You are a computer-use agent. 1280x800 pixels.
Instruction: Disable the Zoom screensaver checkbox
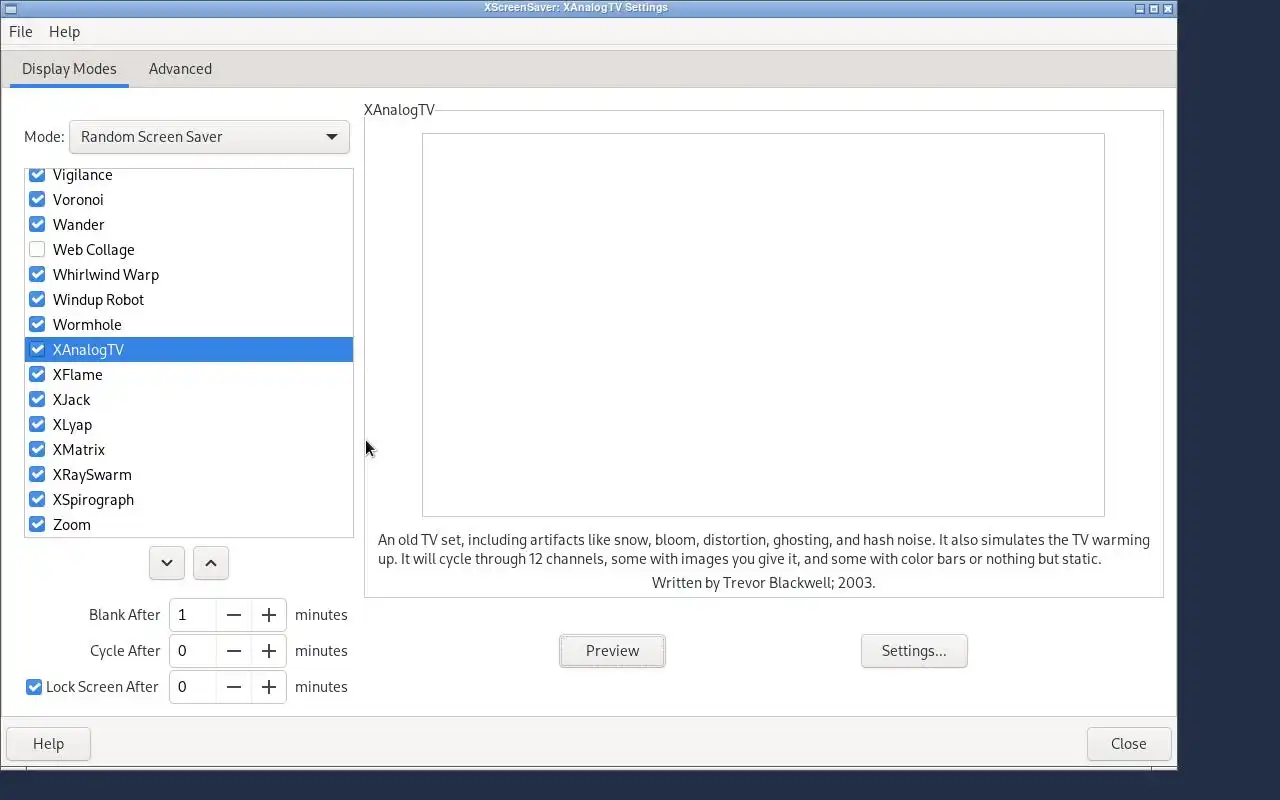coord(37,525)
